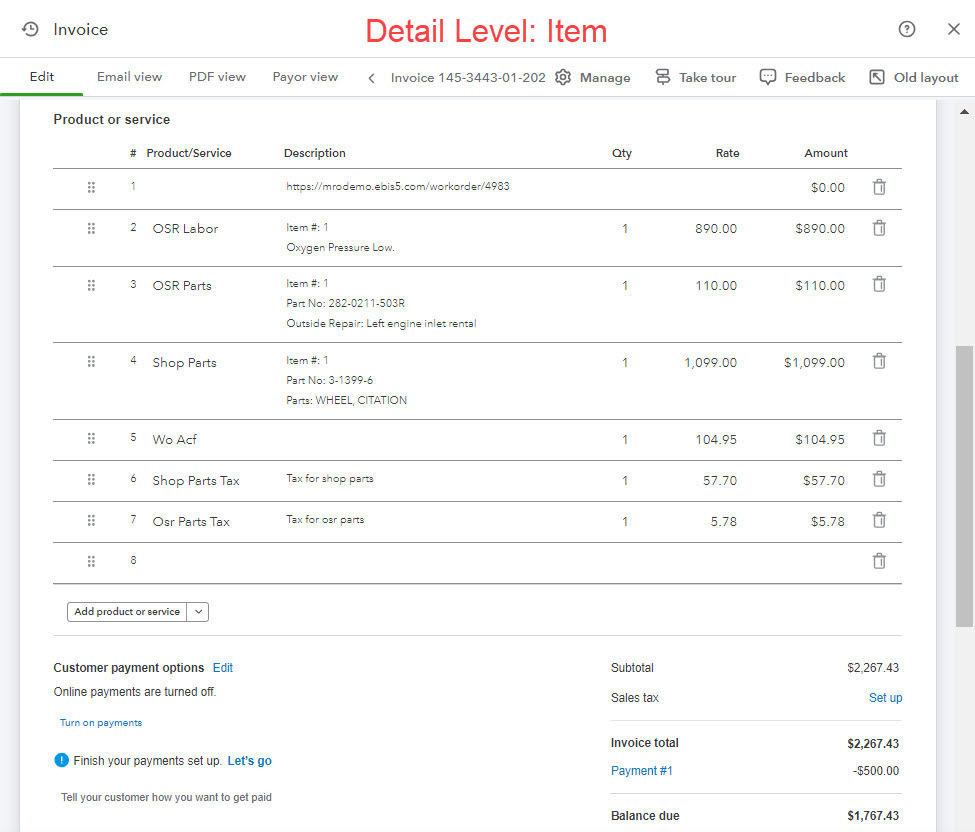This screenshot has height=832, width=975.
Task: Switch to the PDF view tab
Action: pyautogui.click(x=217, y=76)
